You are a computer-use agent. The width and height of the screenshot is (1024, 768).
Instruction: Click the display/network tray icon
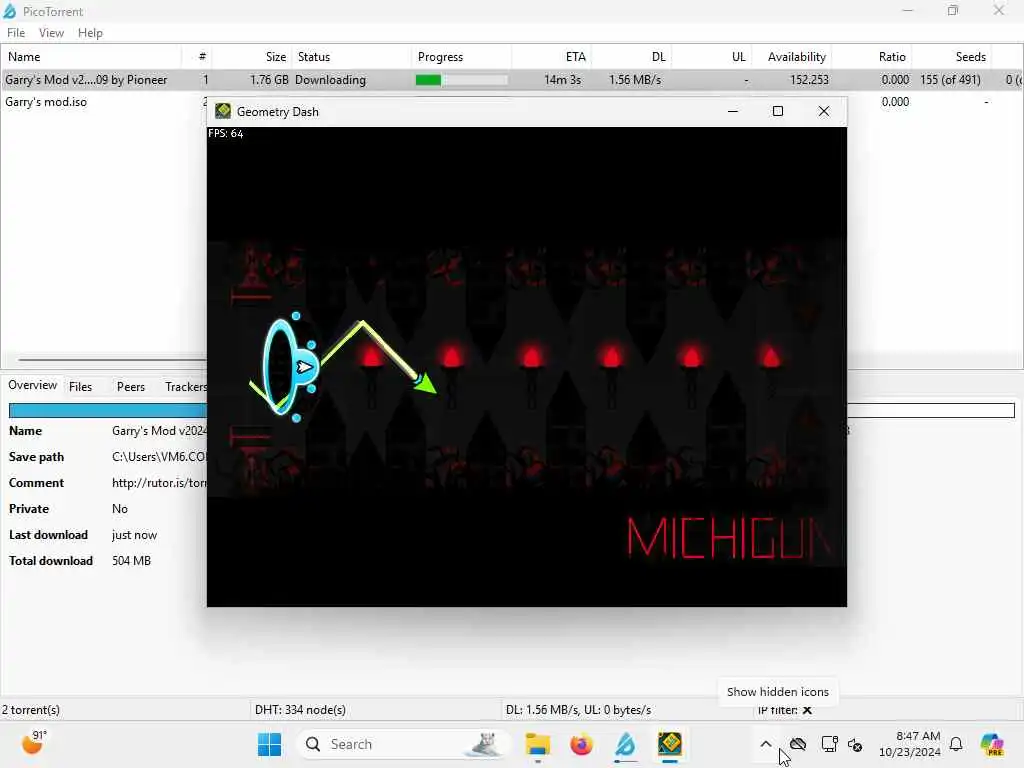point(829,744)
